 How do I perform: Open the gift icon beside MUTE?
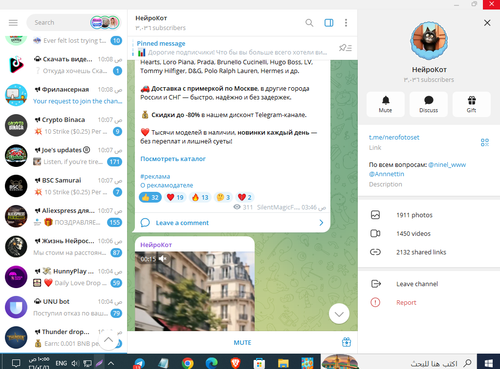(346, 342)
